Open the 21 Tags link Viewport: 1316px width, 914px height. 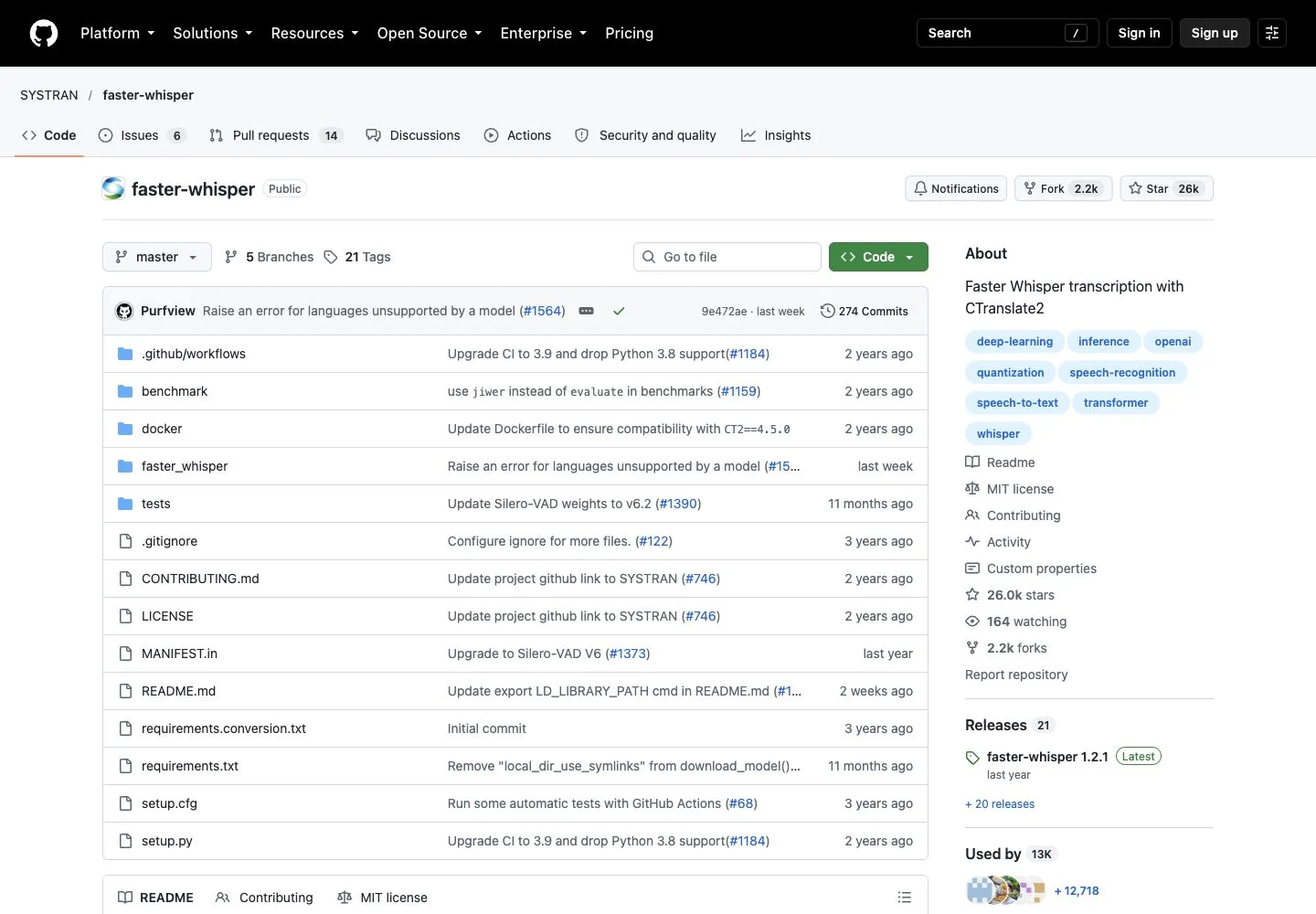pyautogui.click(x=357, y=257)
